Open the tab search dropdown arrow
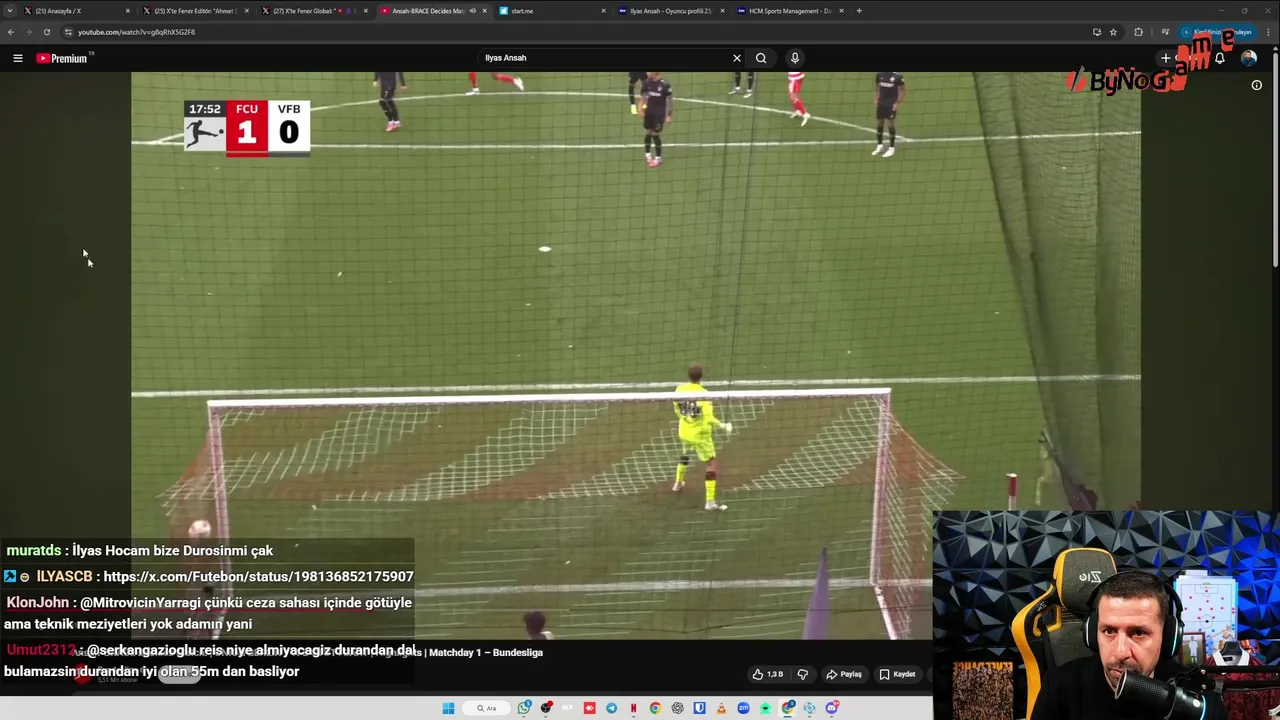Viewport: 1280px width, 720px height. click(9, 11)
